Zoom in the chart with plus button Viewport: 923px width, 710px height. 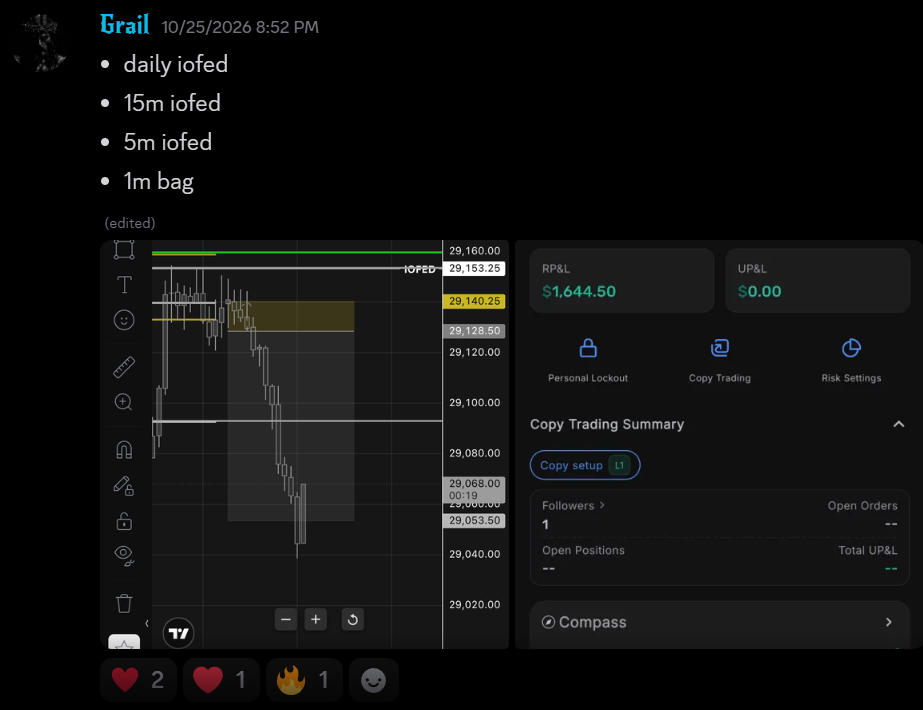tap(316, 619)
